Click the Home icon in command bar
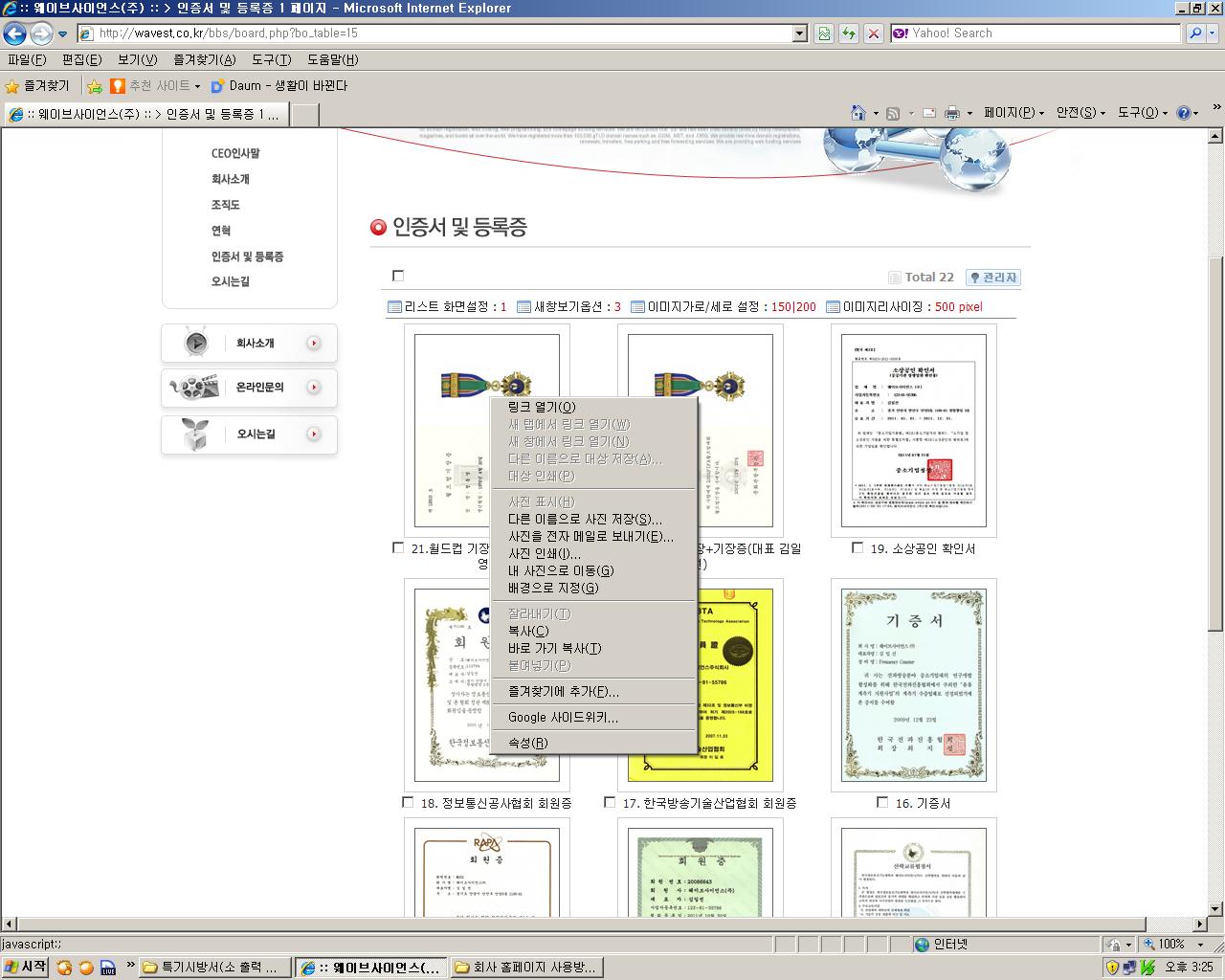The width and height of the screenshot is (1225, 980). (x=858, y=113)
